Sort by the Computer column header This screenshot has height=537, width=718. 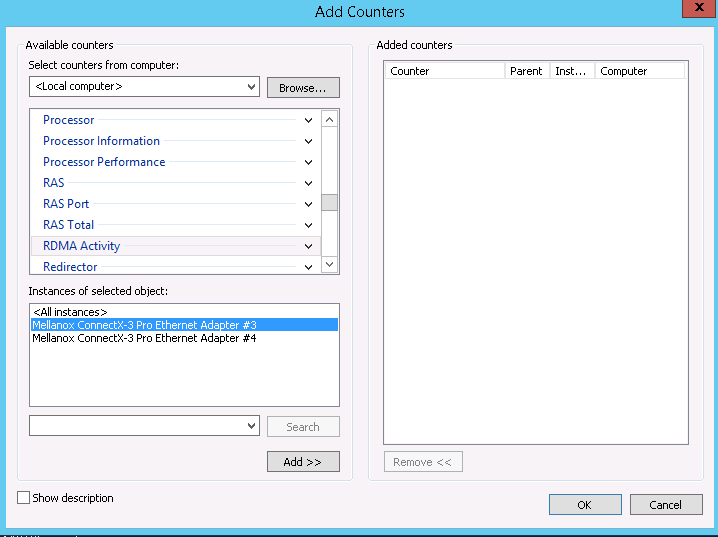[640, 71]
